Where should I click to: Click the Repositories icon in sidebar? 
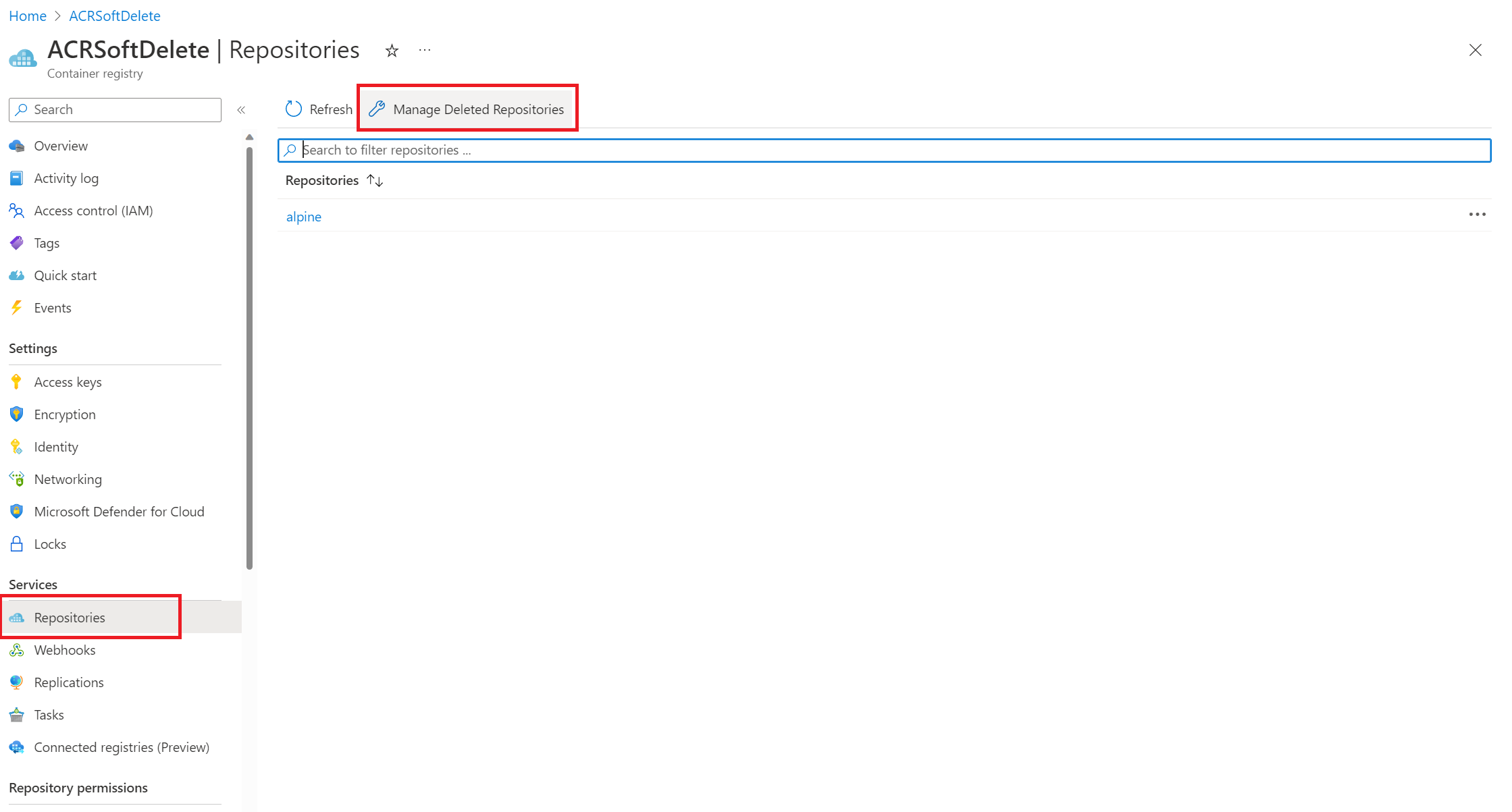pos(18,617)
